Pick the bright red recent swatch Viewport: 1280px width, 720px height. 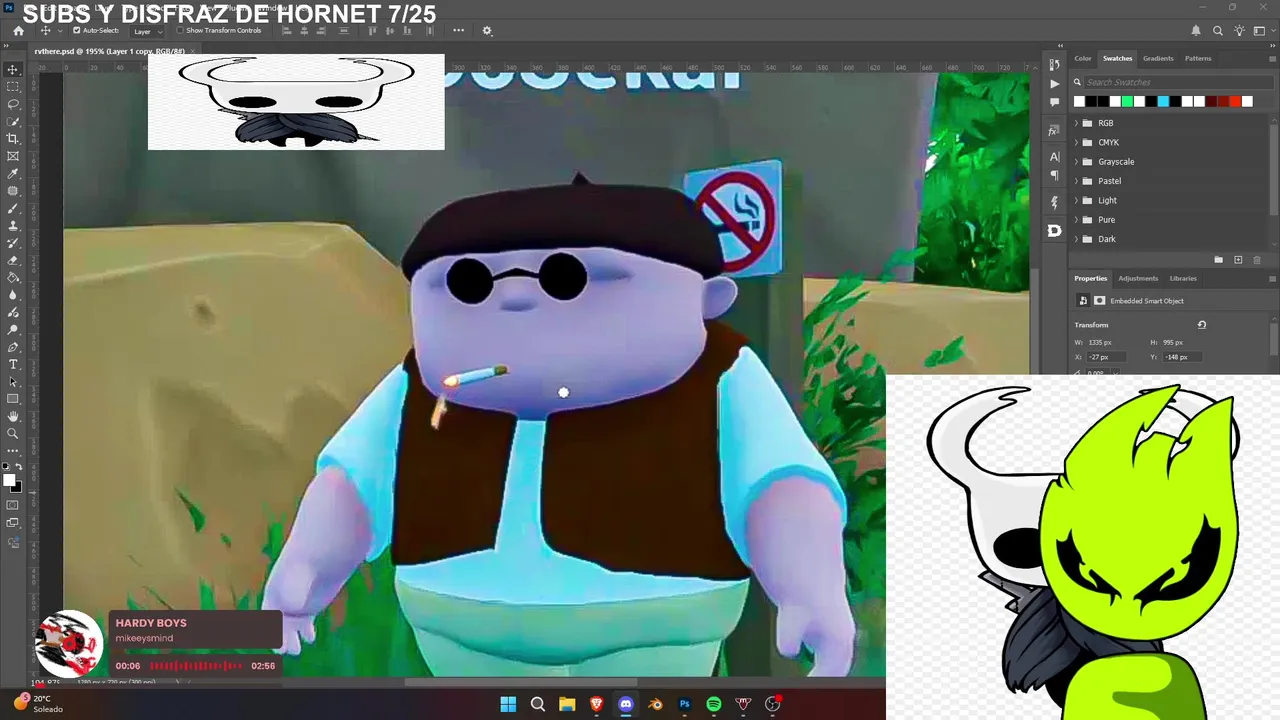(1235, 101)
